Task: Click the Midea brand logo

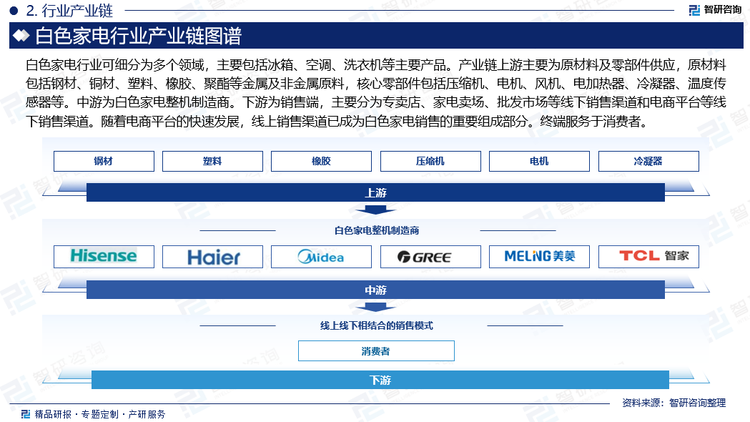Action: pyautogui.click(x=321, y=257)
